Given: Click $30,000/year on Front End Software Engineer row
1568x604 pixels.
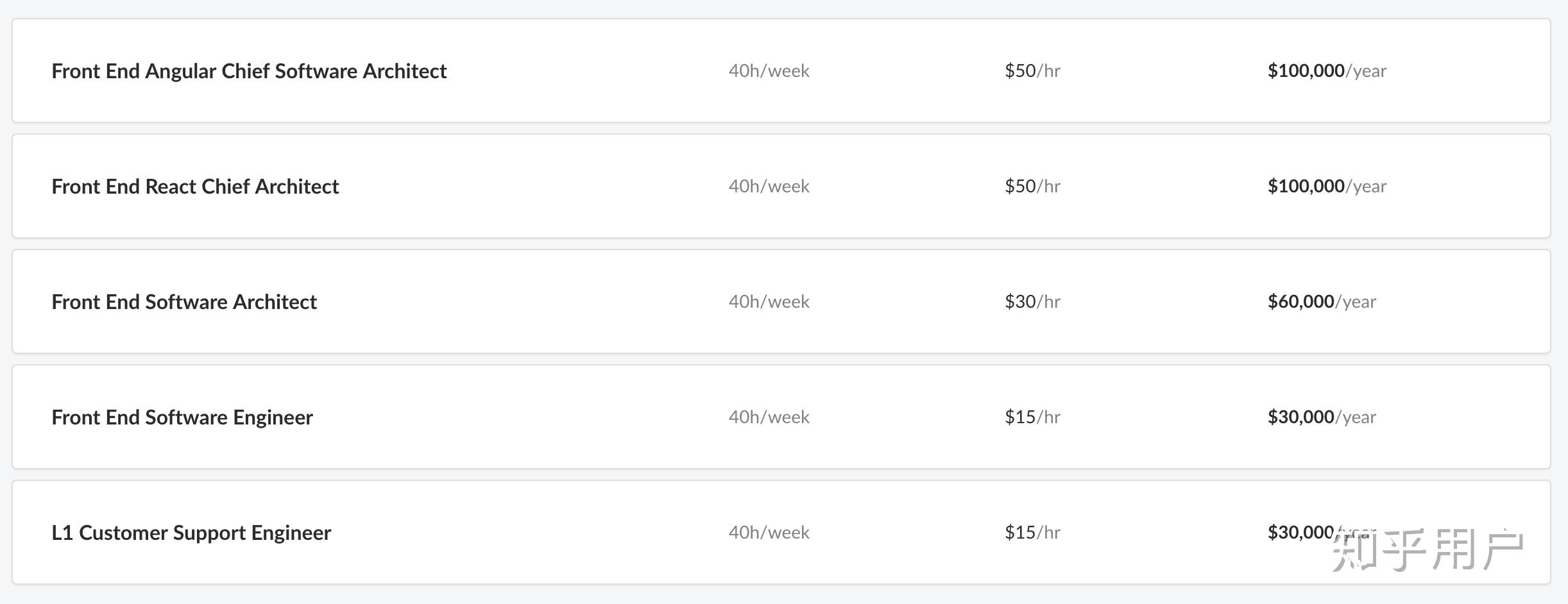Looking at the screenshot, I should 1322,417.
